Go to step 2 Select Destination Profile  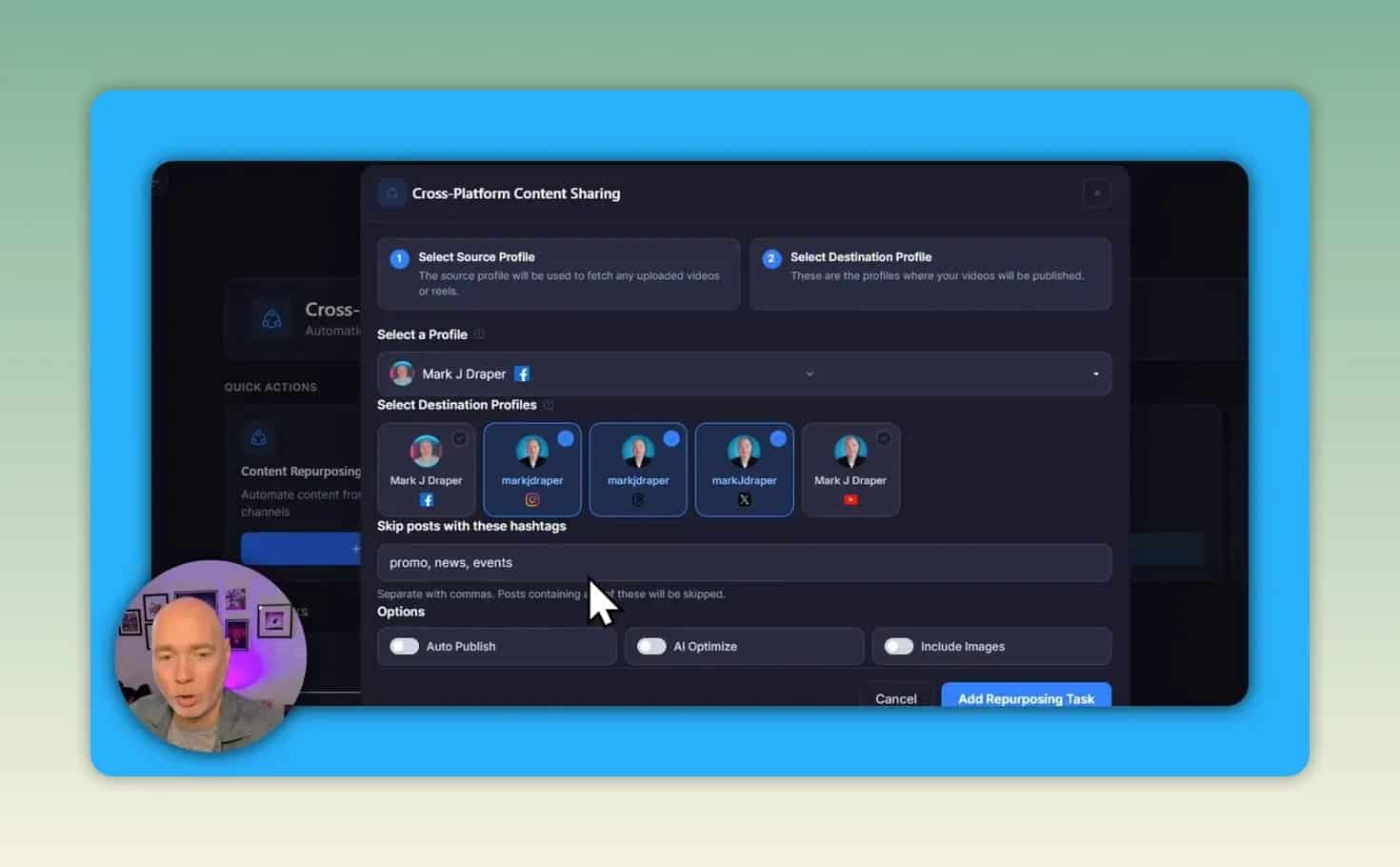(x=930, y=273)
